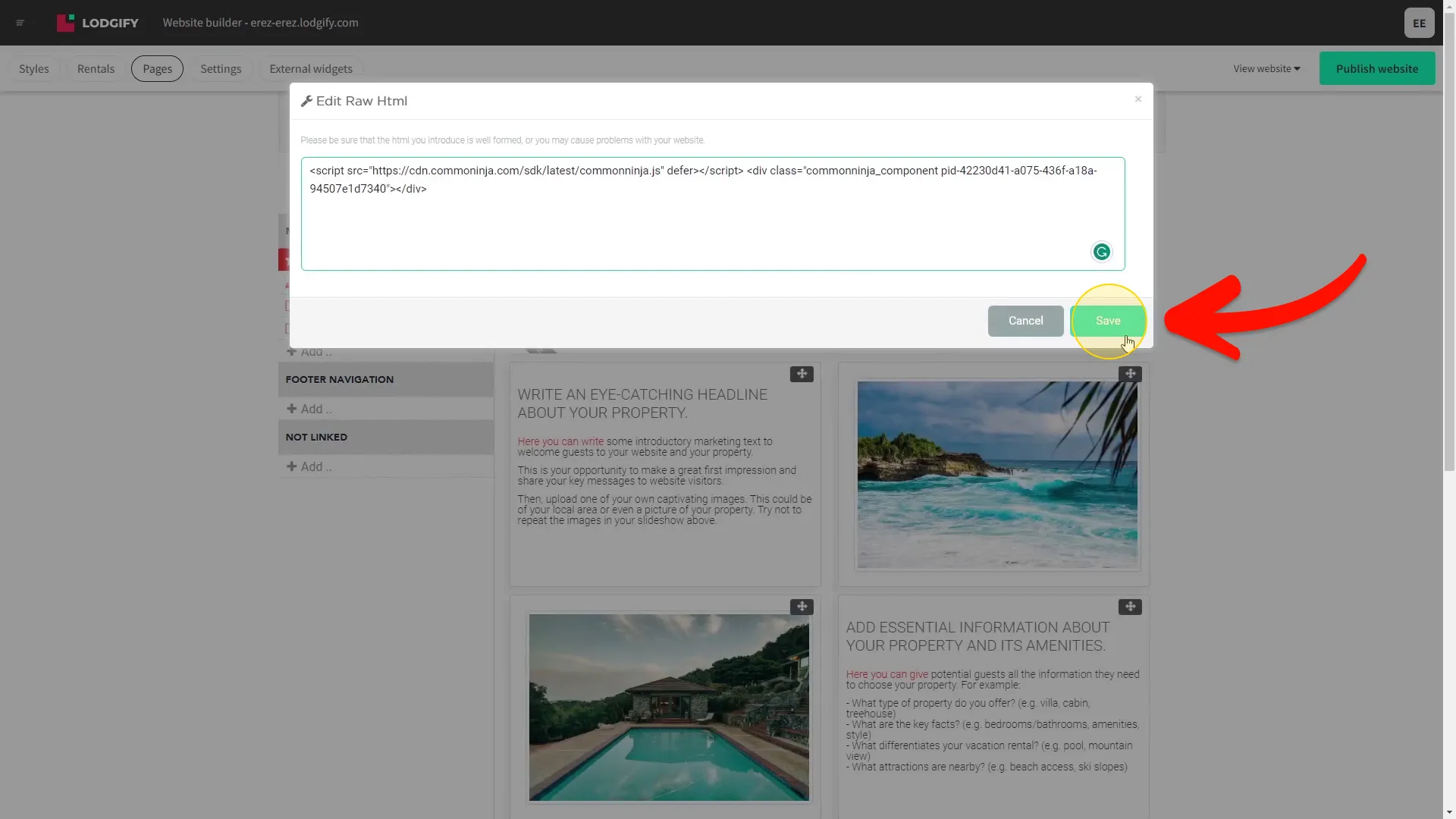
Task: Open the EE user avatar menu
Action: (x=1419, y=23)
